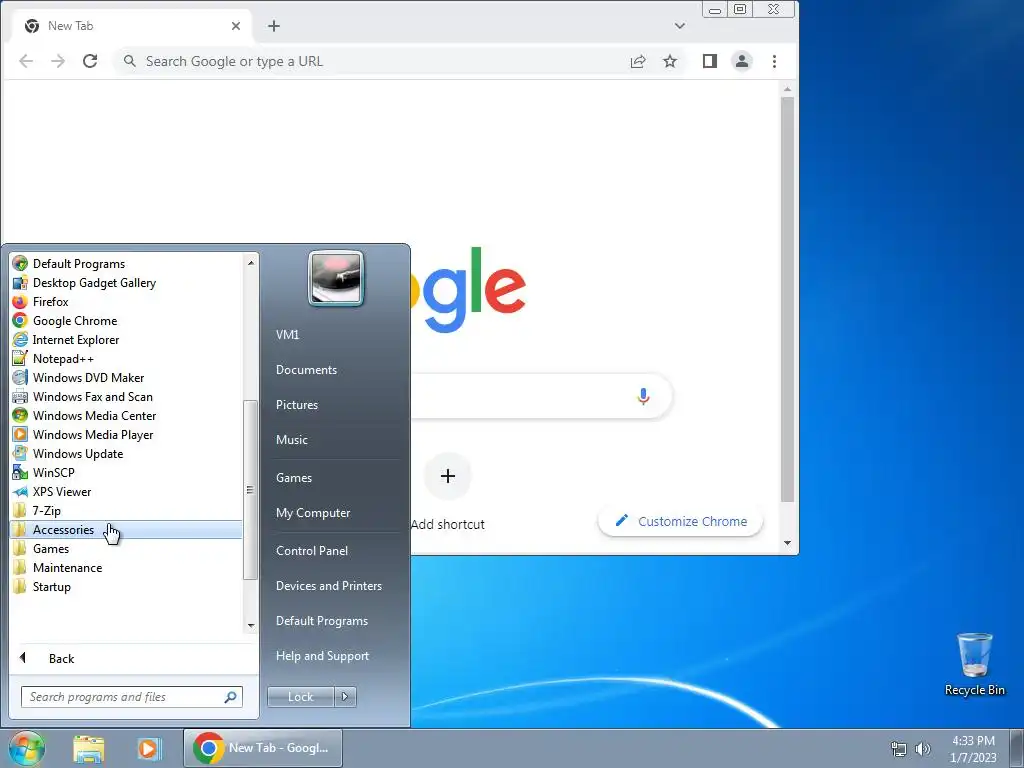
Task: Toggle Chrome side panel
Action: click(710, 61)
